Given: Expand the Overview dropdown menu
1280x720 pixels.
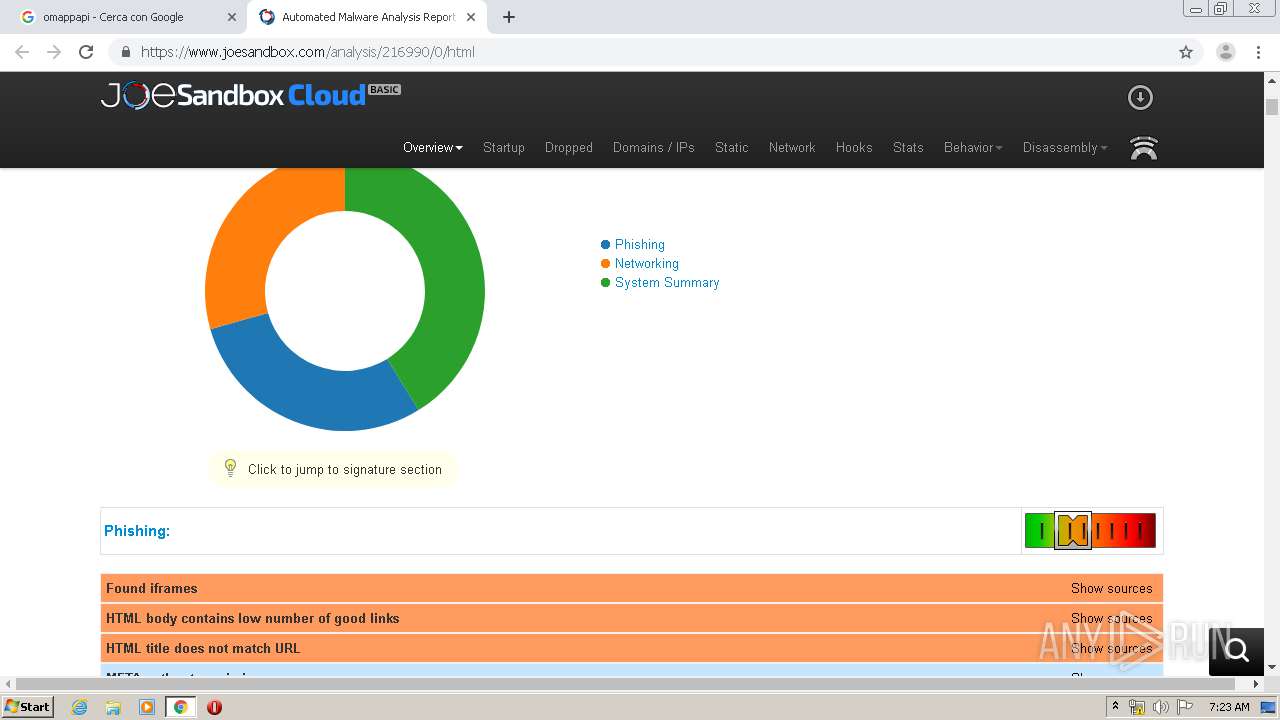Looking at the screenshot, I should (433, 147).
